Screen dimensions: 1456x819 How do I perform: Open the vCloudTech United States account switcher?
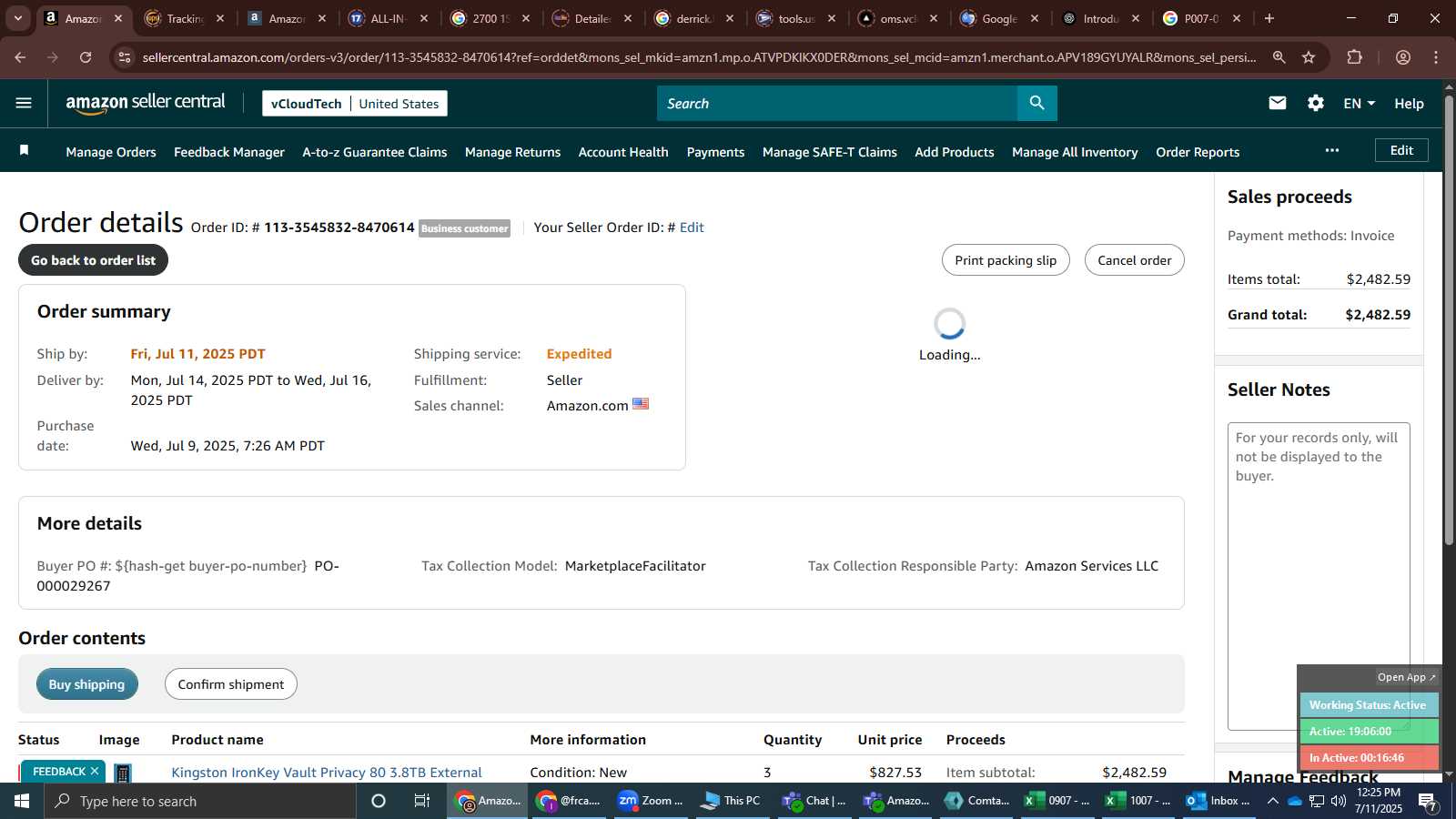point(355,104)
